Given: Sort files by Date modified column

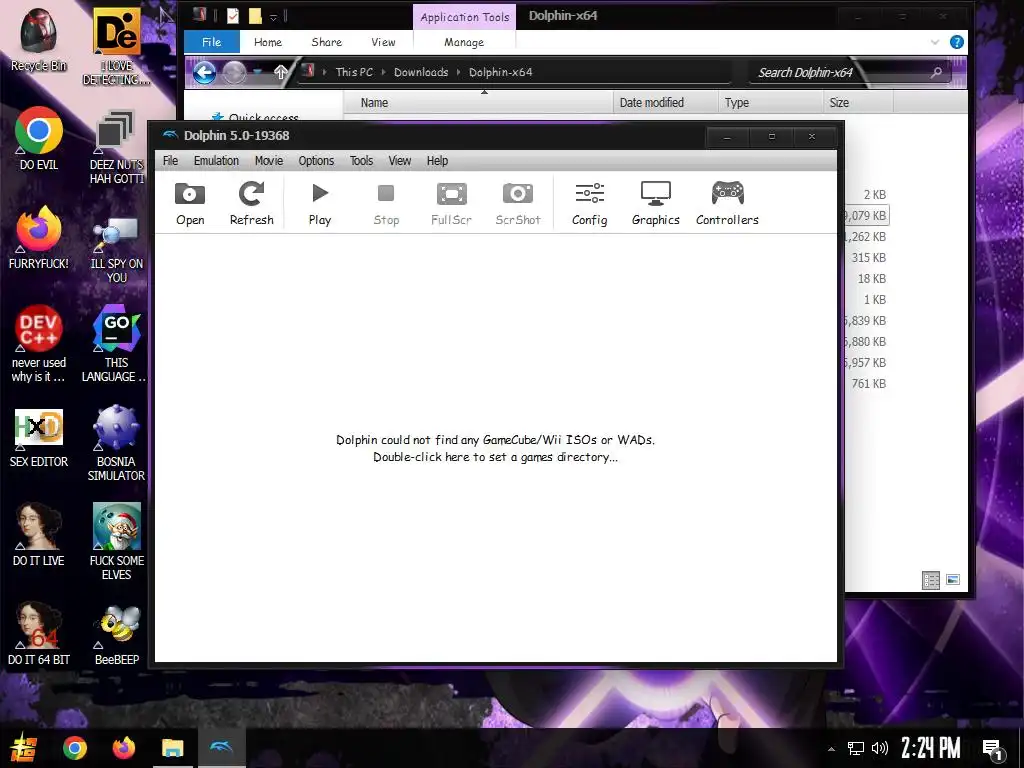Looking at the screenshot, I should pyautogui.click(x=665, y=103).
